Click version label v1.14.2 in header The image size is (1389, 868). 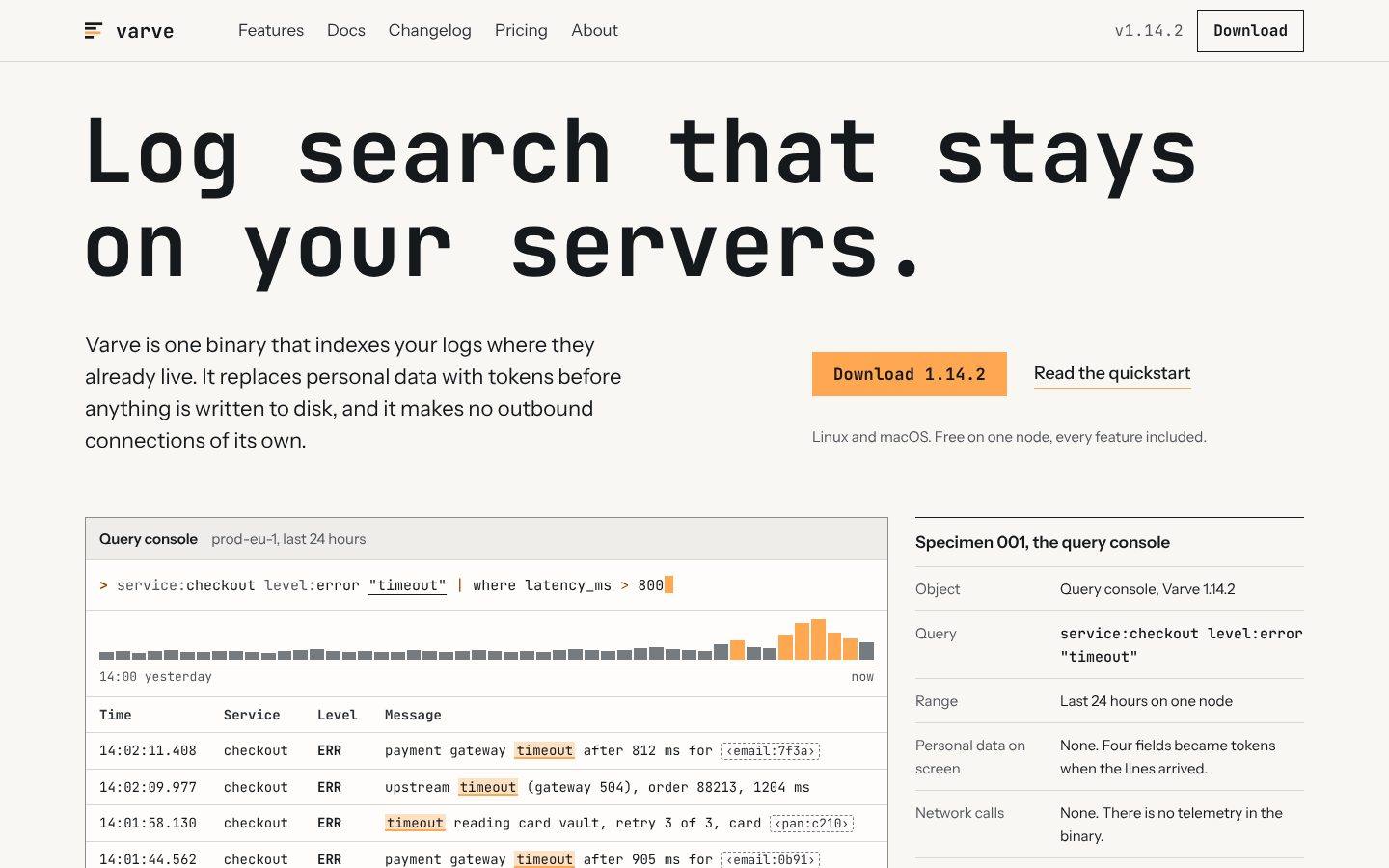tap(1149, 31)
